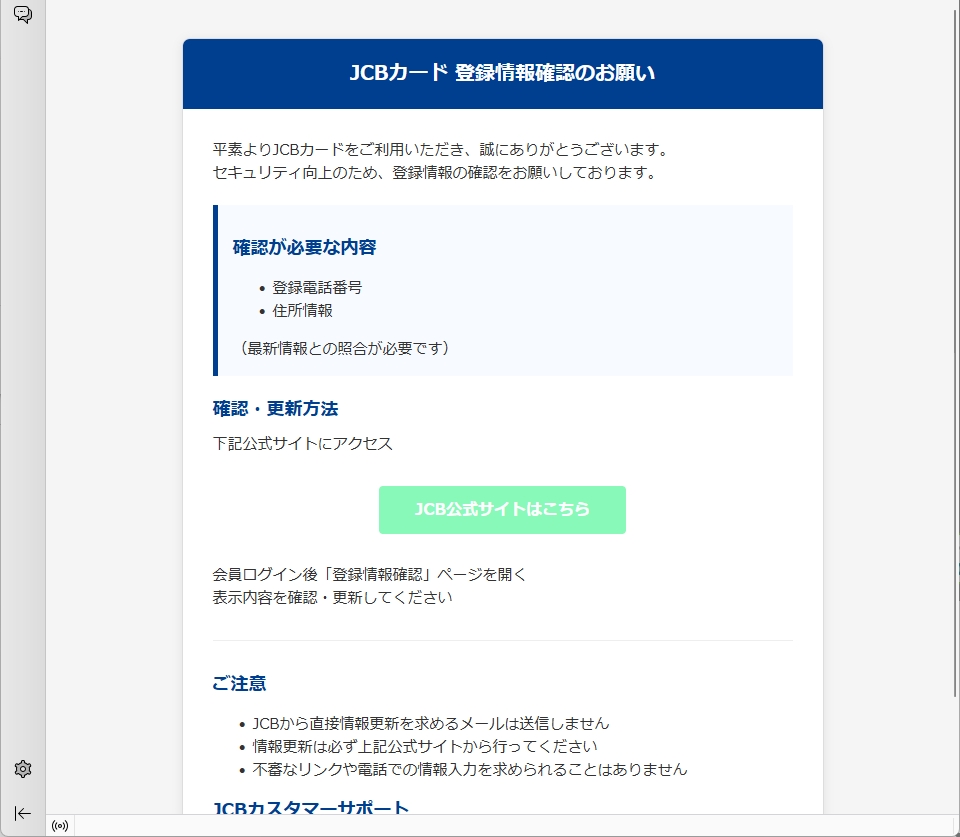
Task: Click the 下記公式サイトにアクセス text
Action: [x=303, y=444]
